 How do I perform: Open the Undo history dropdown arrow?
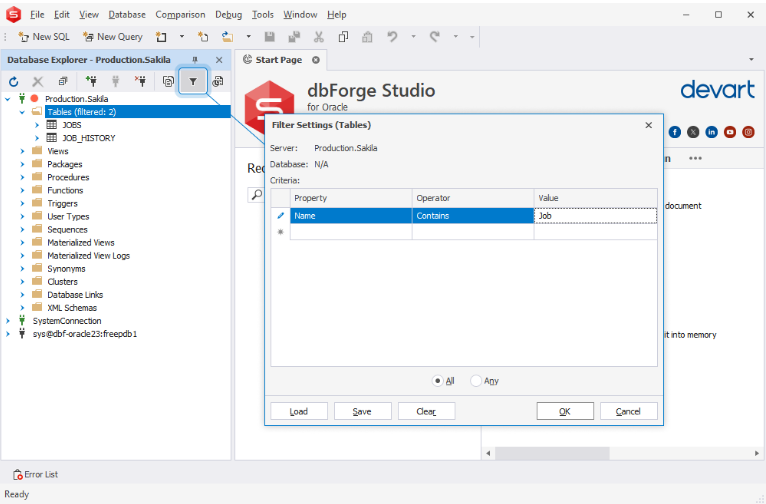coord(413,37)
